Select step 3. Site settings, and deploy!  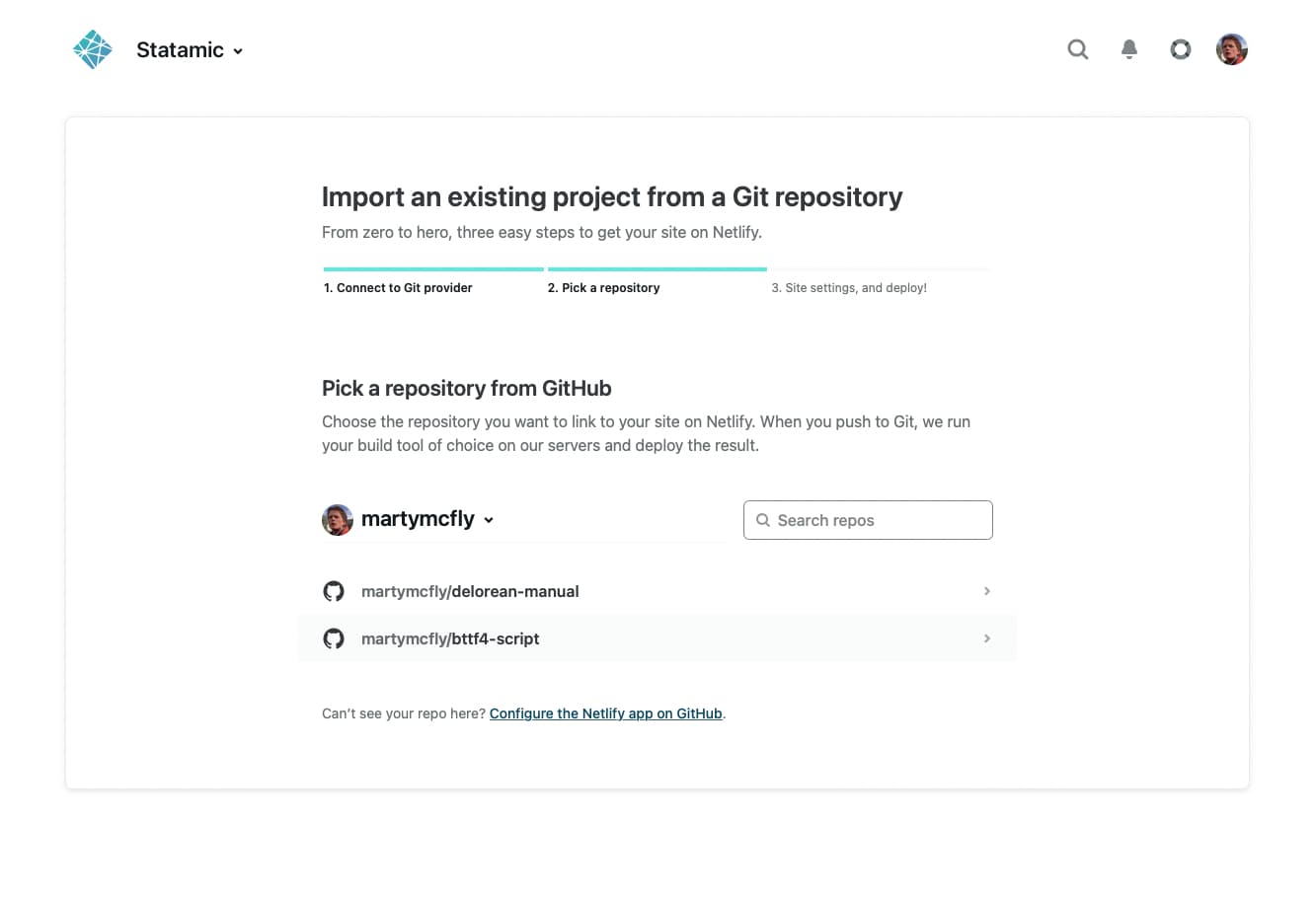tap(849, 287)
